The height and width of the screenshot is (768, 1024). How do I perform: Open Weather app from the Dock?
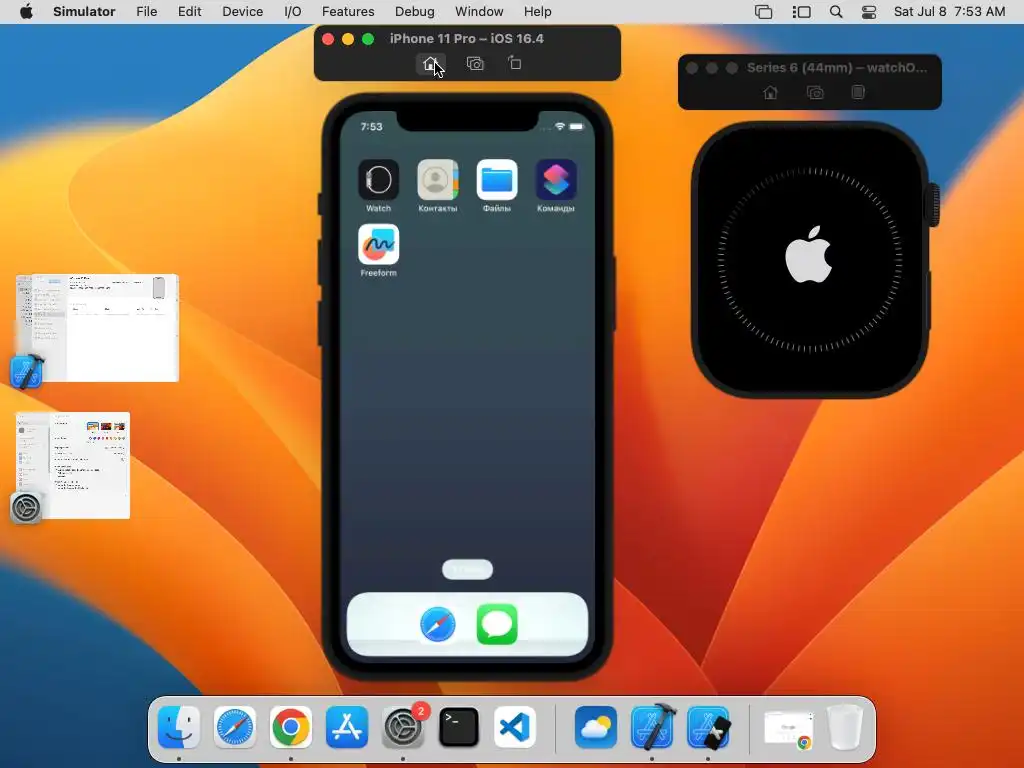pos(596,727)
